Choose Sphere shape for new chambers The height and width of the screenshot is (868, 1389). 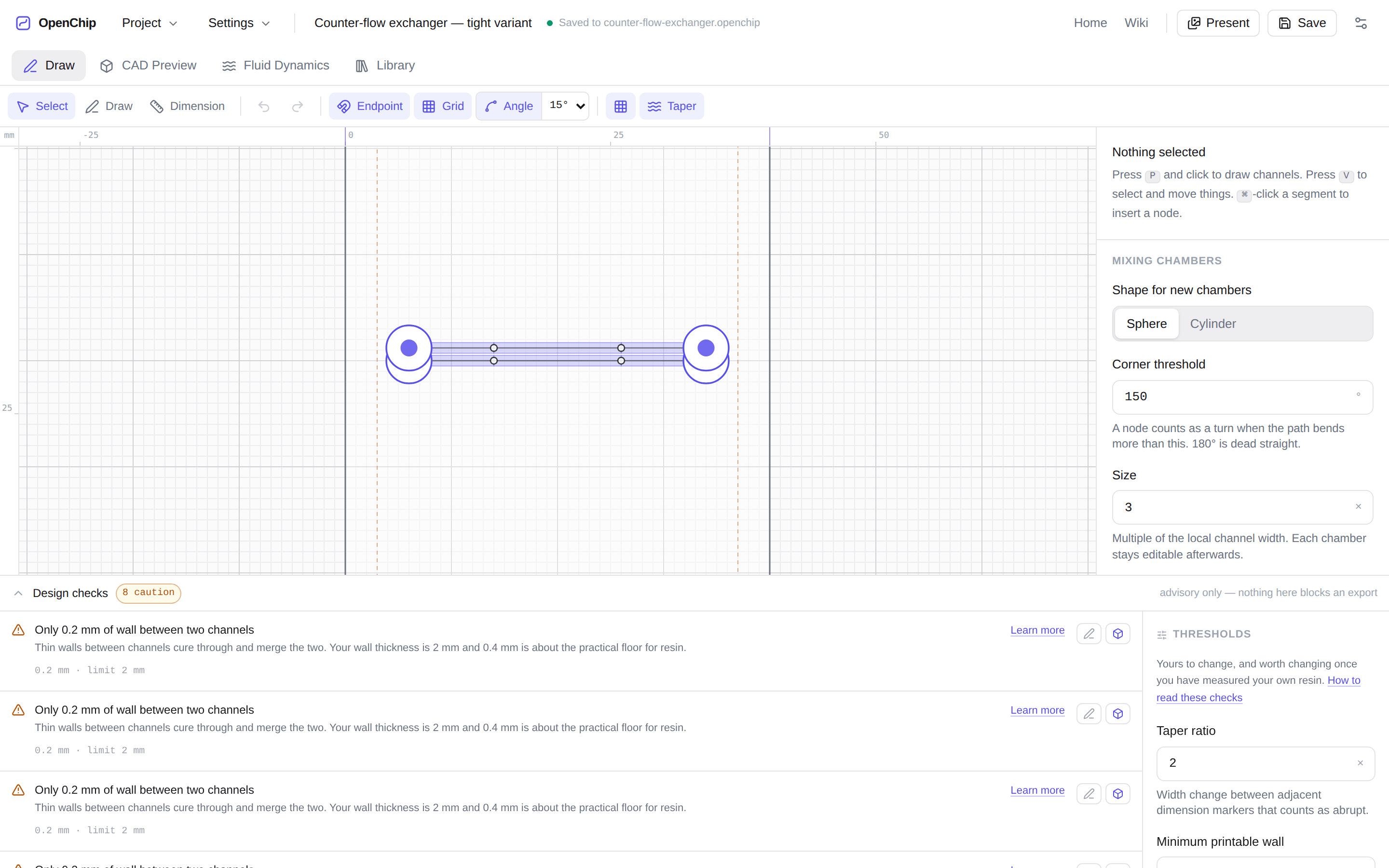(x=1146, y=324)
